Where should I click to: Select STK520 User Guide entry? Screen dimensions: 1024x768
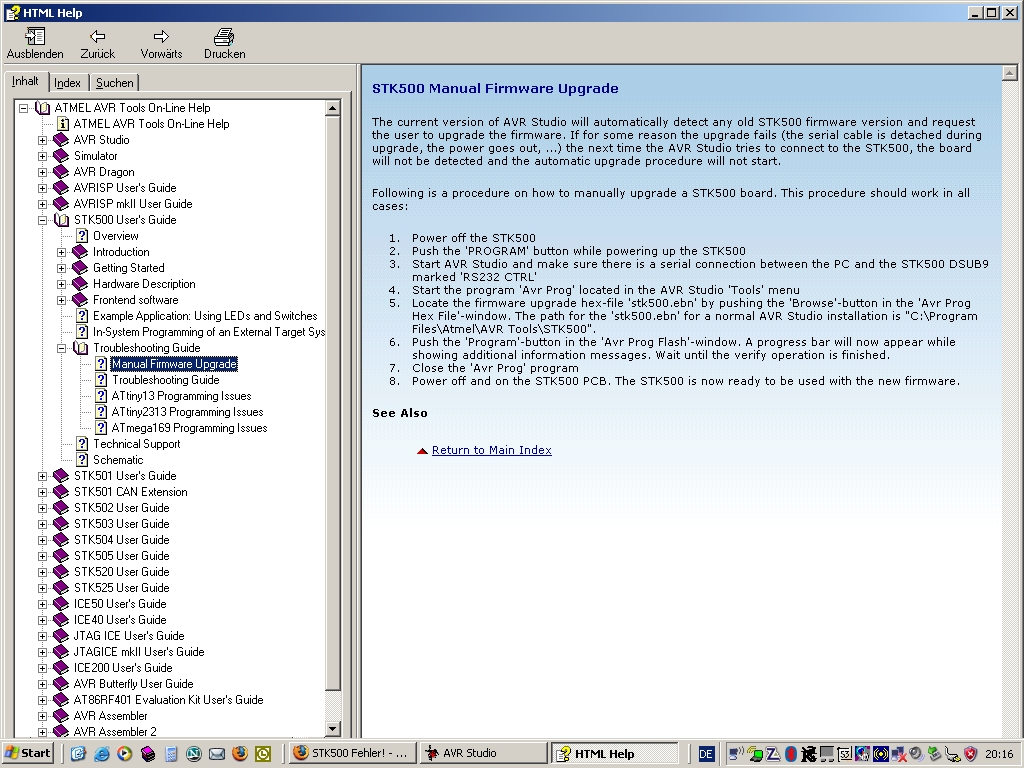pos(121,572)
